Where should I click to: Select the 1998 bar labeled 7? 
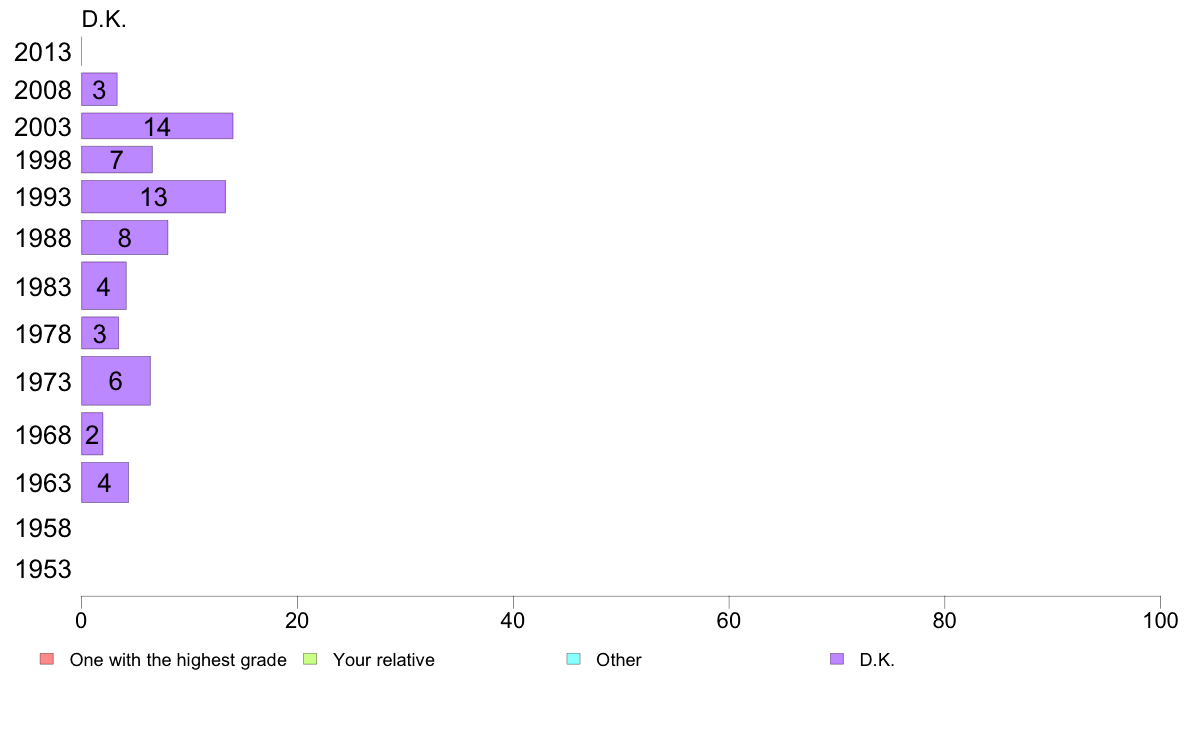click(117, 159)
